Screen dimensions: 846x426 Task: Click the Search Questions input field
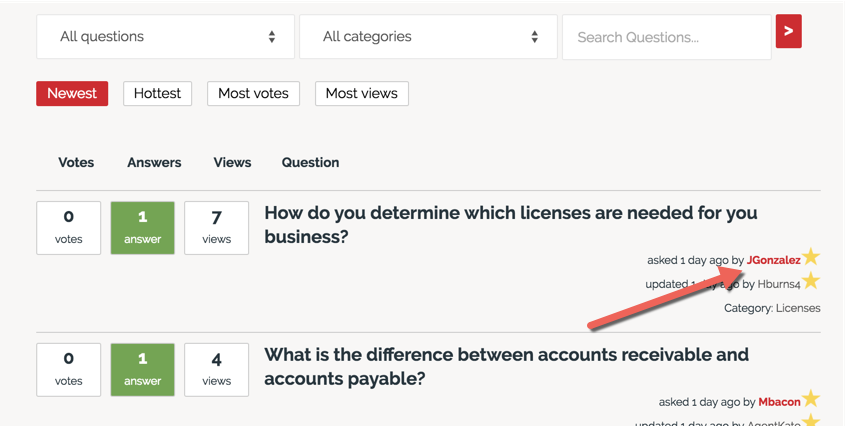coord(666,37)
